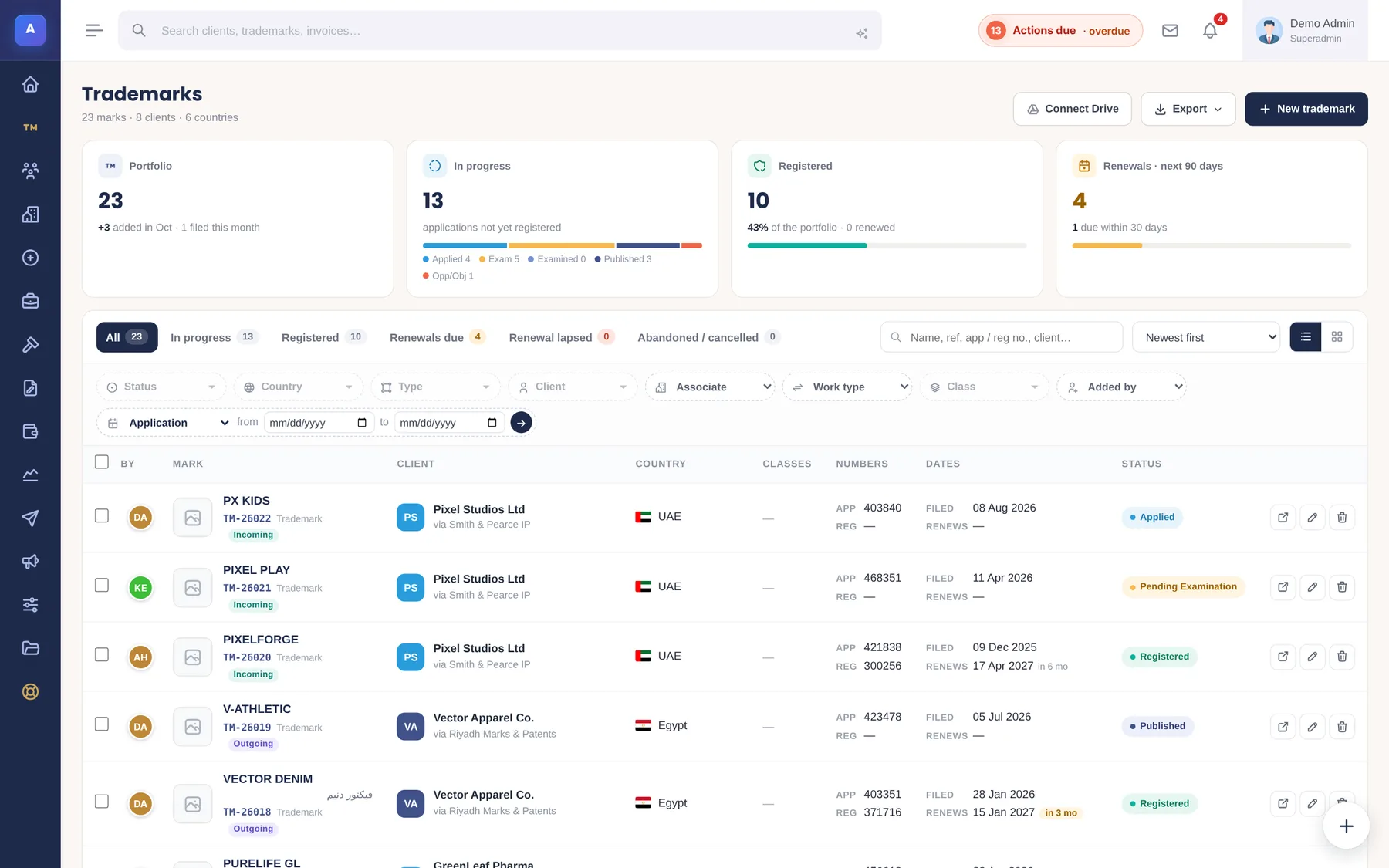1389x868 pixels.
Task: Select the Abandoned / cancelled tab
Action: tap(709, 337)
